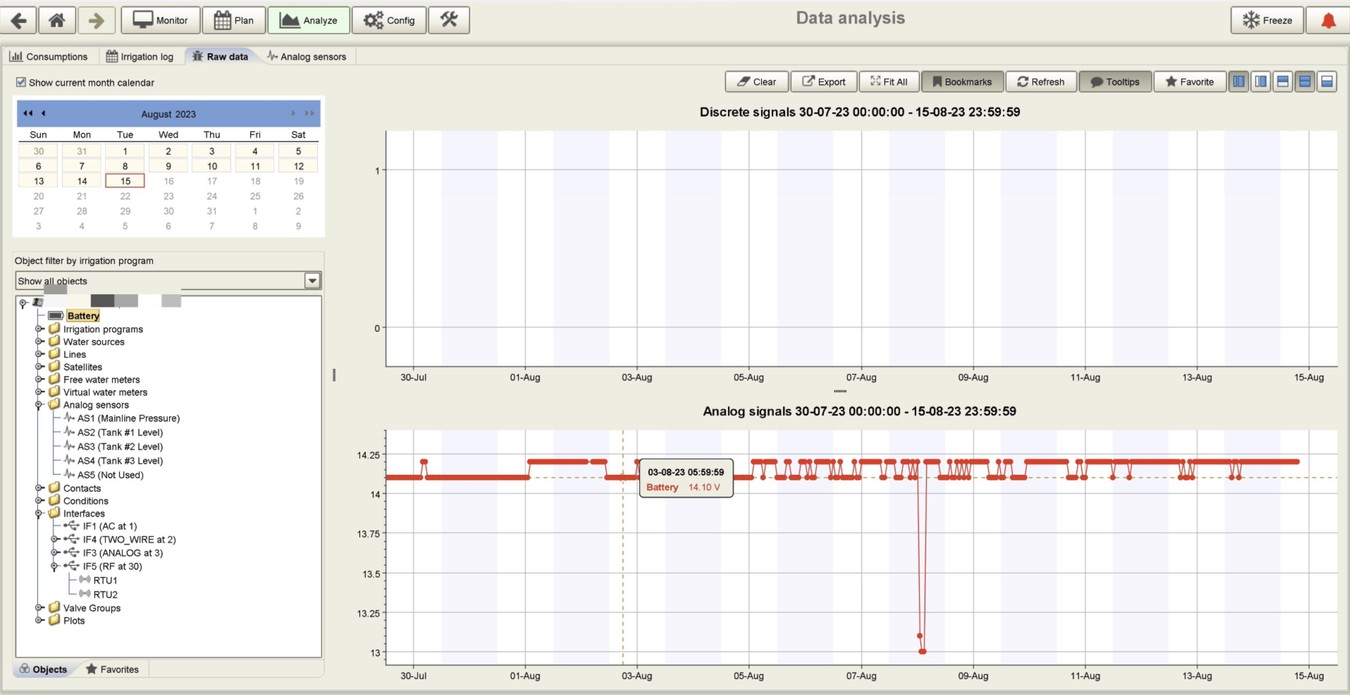This screenshot has width=1350, height=695.
Task: Click the Valve Groups folder icon
Action: coord(54,608)
